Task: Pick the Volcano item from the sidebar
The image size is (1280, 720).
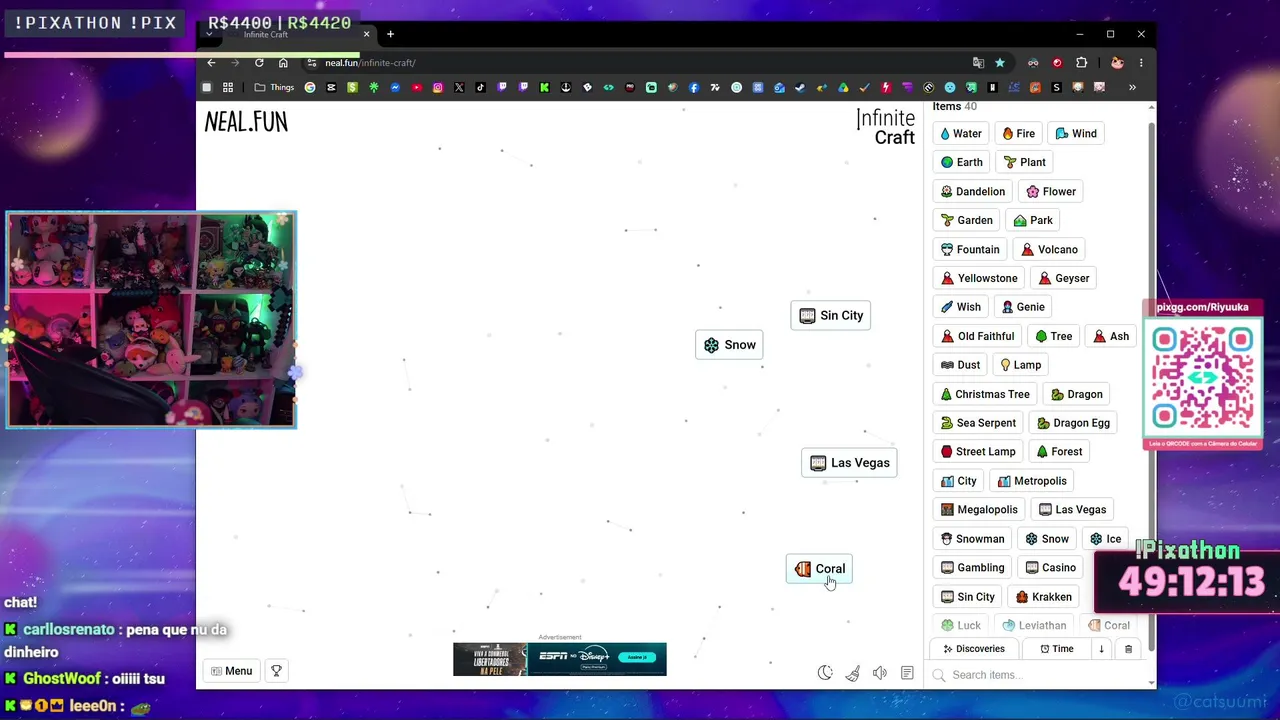Action: click(x=1049, y=249)
